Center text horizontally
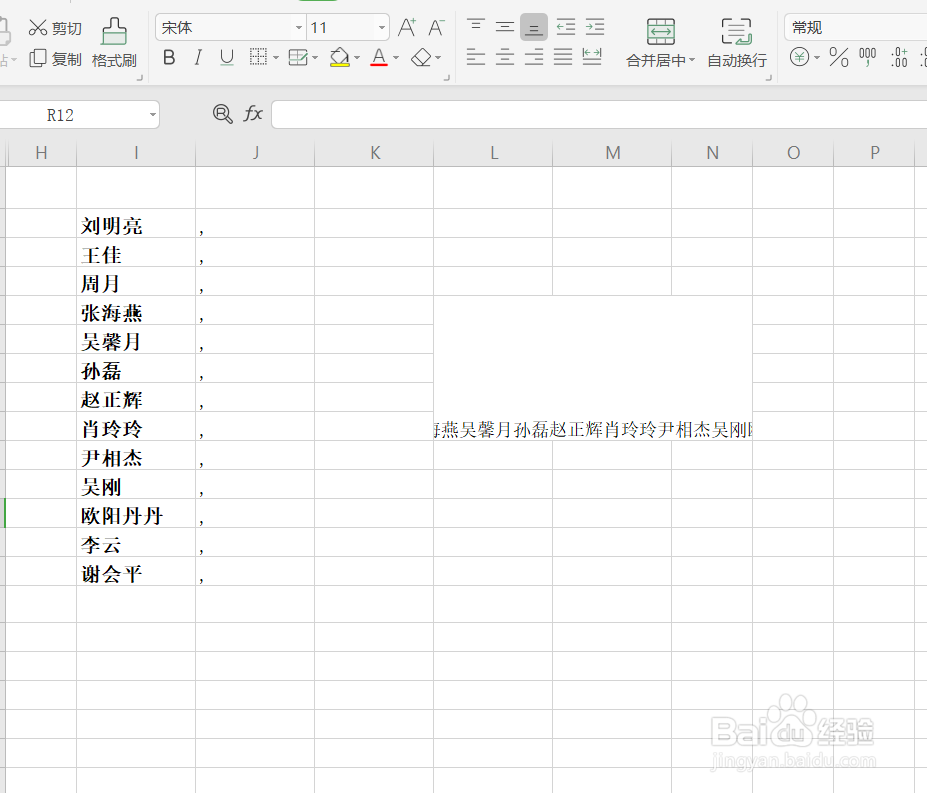 [505, 57]
